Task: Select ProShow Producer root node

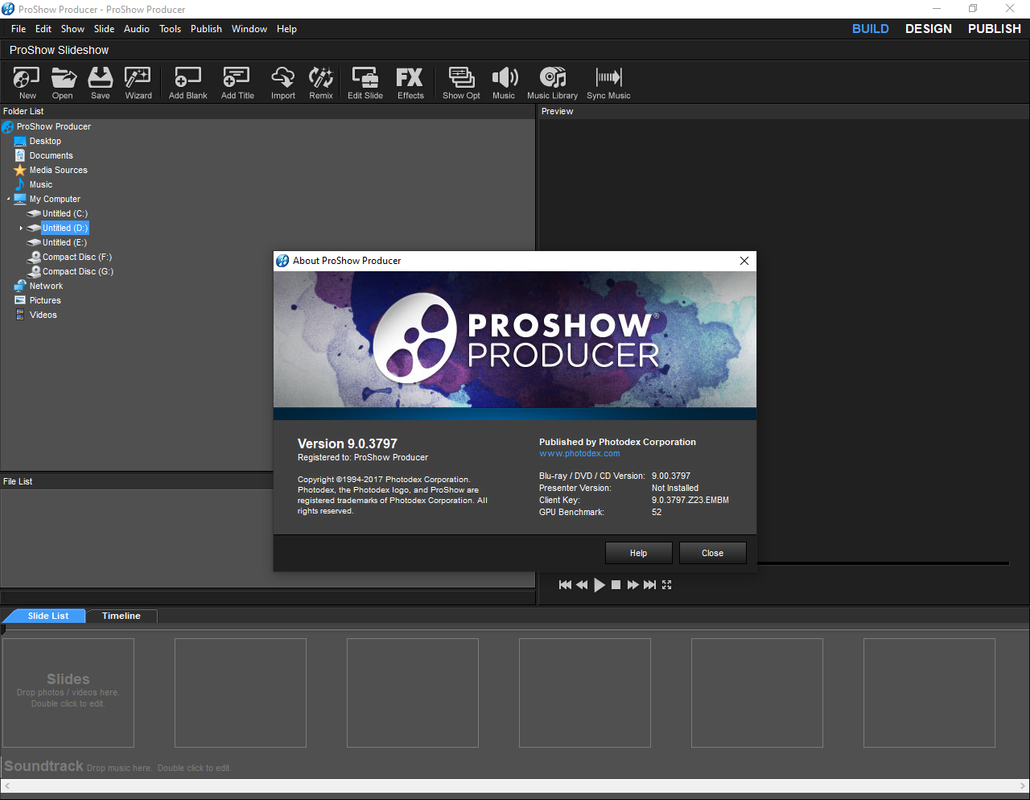Action: 53,127
